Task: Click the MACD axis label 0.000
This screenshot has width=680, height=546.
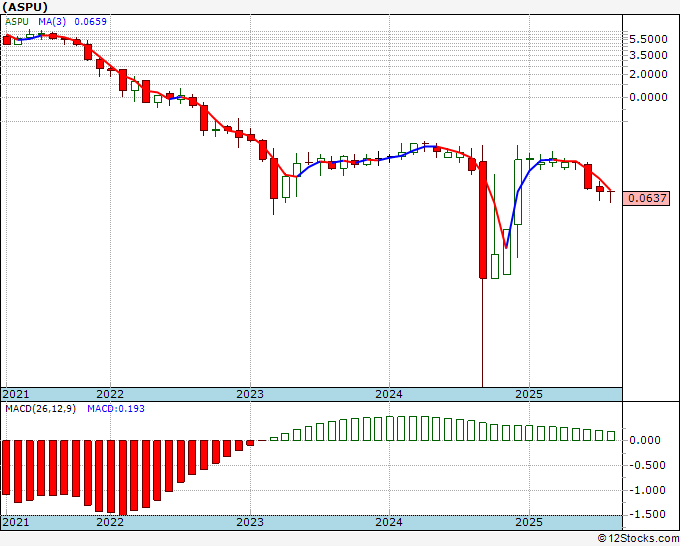Action: pyautogui.click(x=644, y=441)
